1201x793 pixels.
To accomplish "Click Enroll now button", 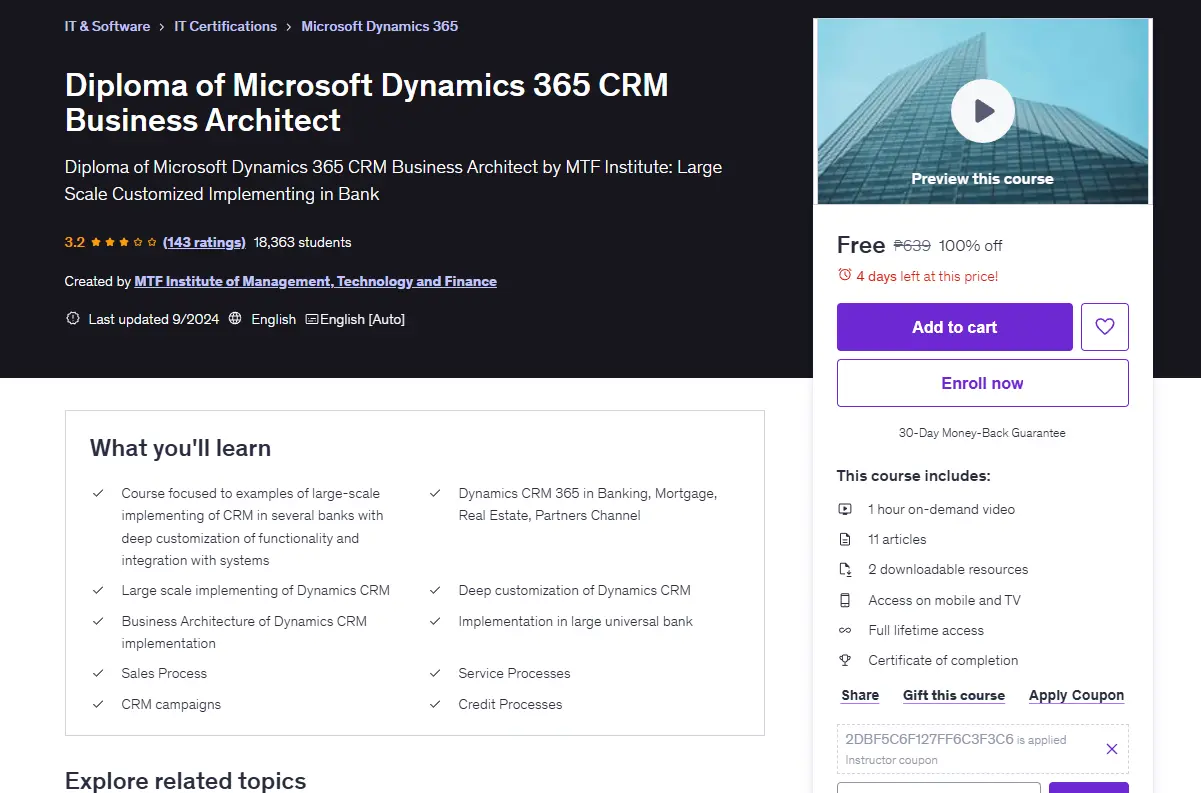I will coord(983,383).
